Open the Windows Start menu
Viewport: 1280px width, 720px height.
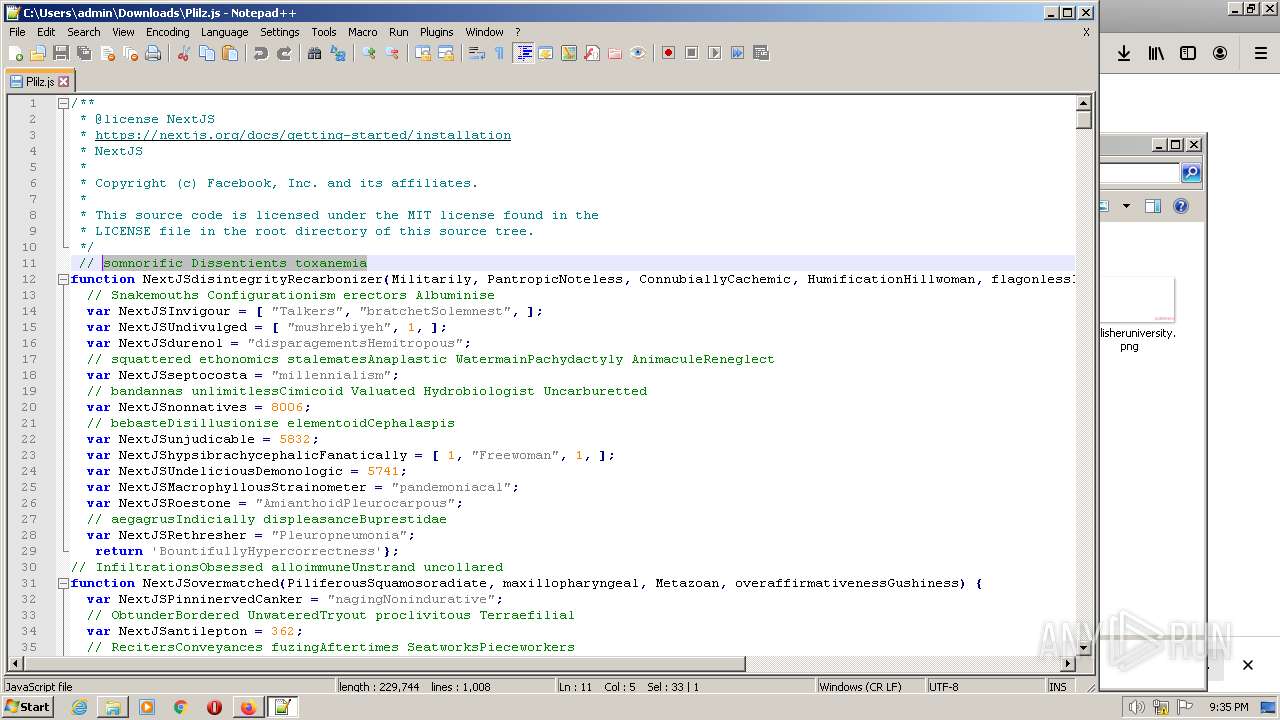point(27,707)
